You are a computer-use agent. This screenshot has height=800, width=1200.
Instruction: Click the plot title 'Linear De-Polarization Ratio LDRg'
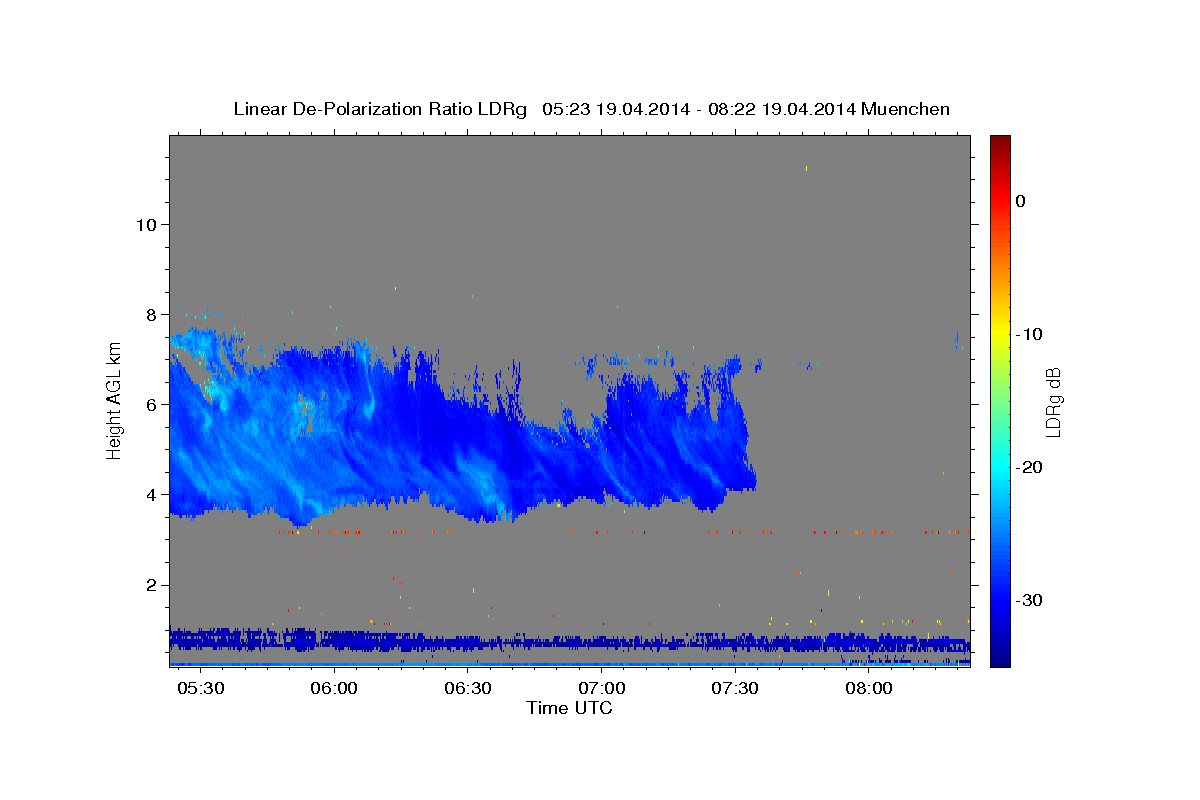click(380, 109)
